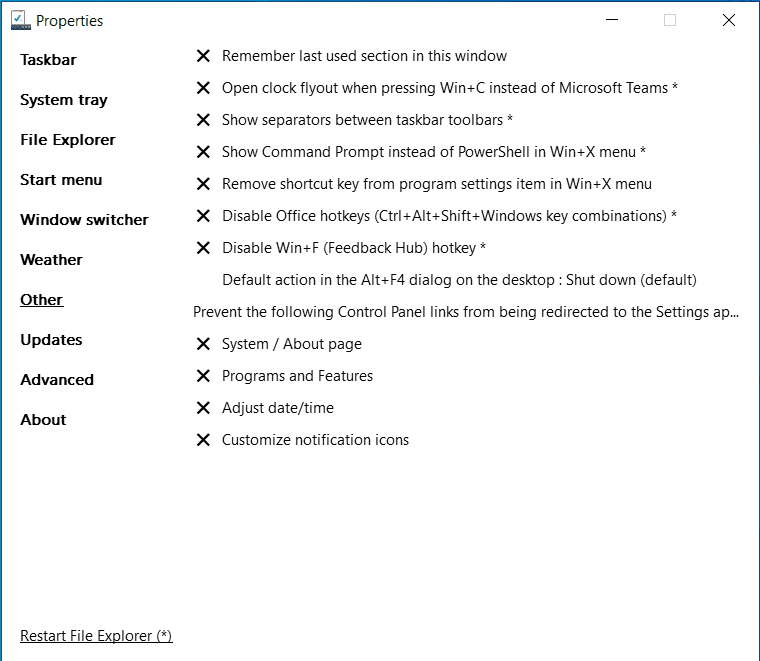The width and height of the screenshot is (760, 661).
Task: Open the Start menu section
Action: click(61, 180)
